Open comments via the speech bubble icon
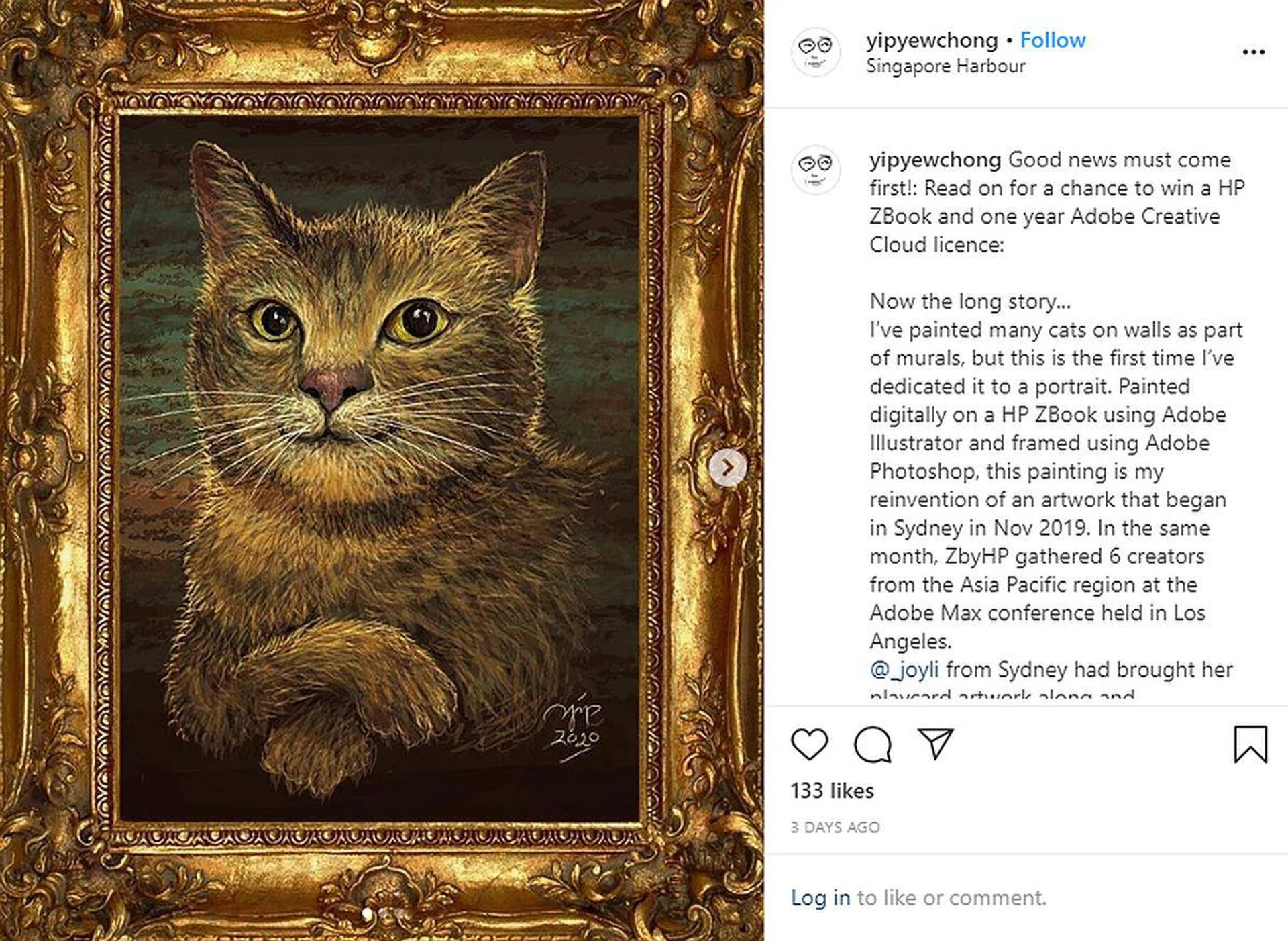 872,744
